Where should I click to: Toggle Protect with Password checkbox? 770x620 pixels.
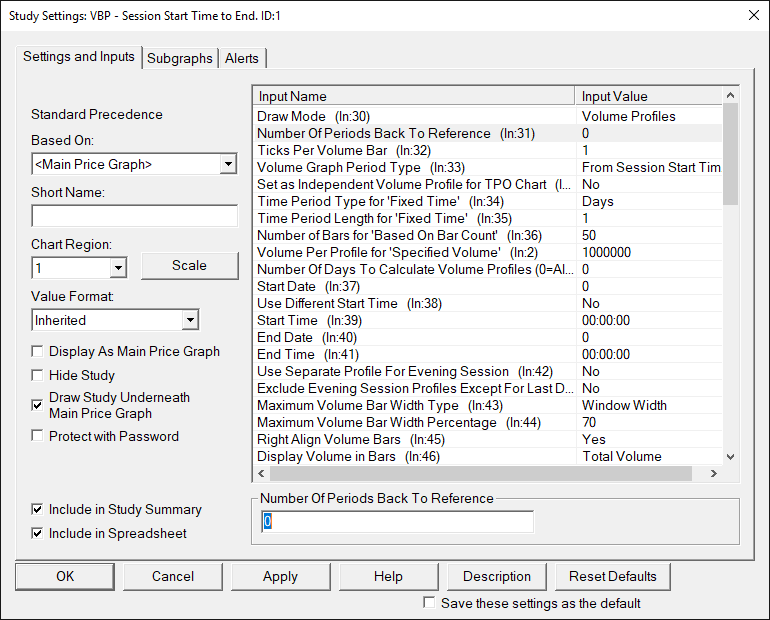pos(38,436)
